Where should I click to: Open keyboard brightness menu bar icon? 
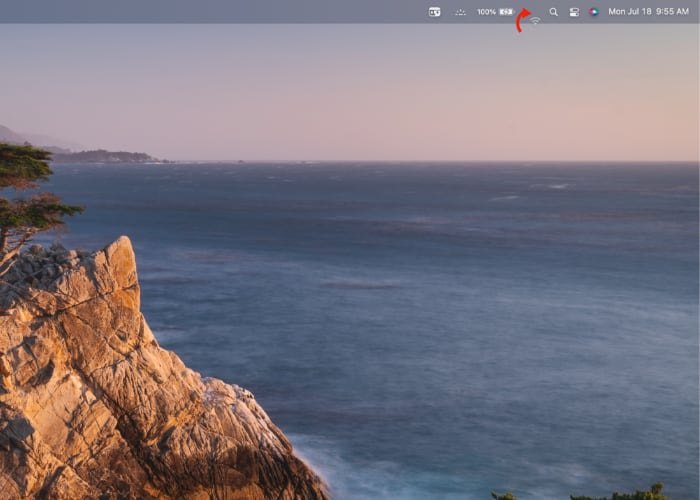point(460,12)
